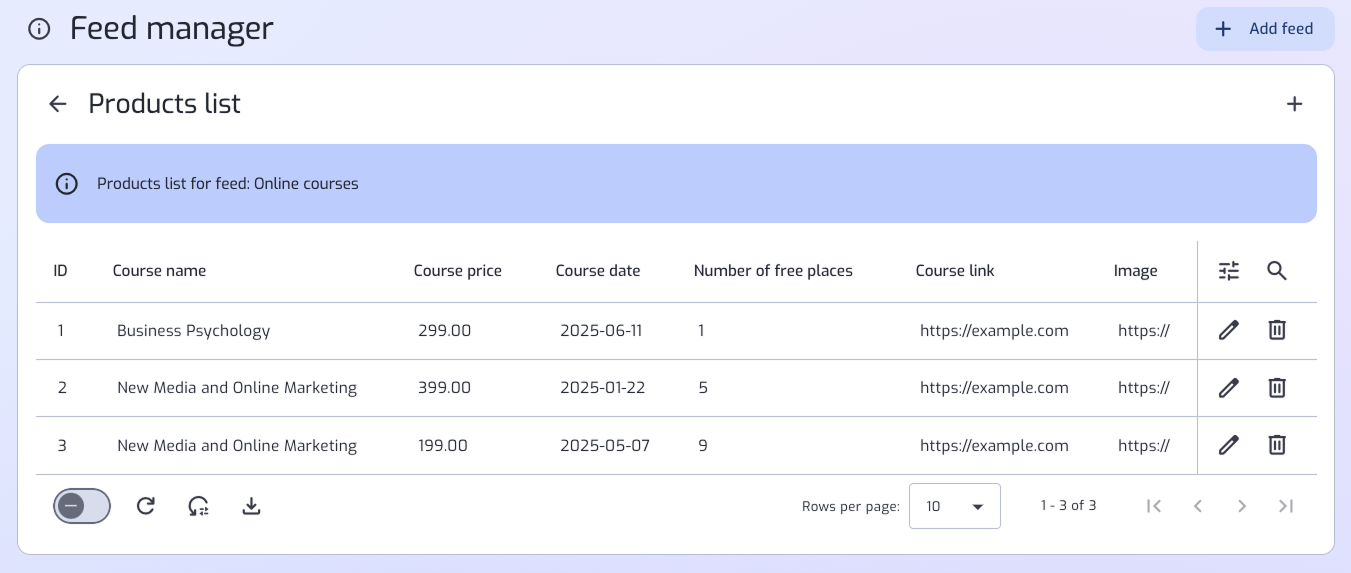Click the download icon below the table

252,506
